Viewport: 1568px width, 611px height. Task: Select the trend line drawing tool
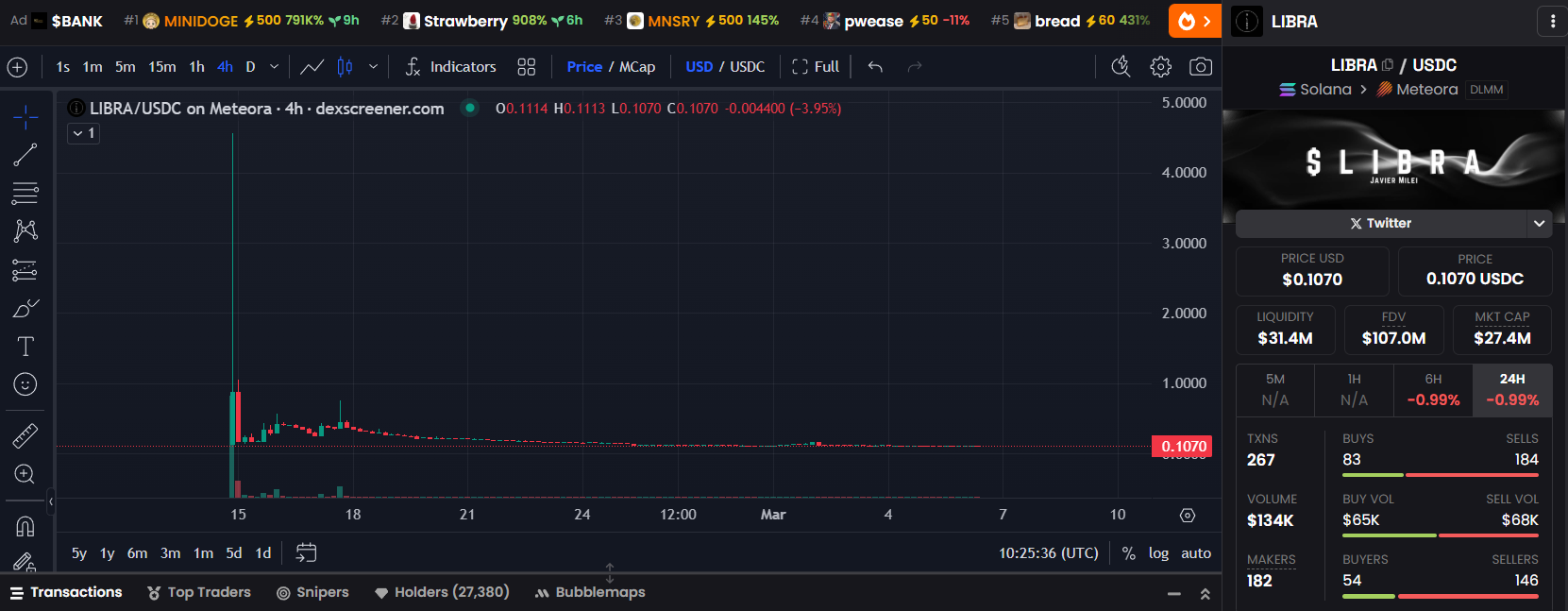[x=25, y=155]
